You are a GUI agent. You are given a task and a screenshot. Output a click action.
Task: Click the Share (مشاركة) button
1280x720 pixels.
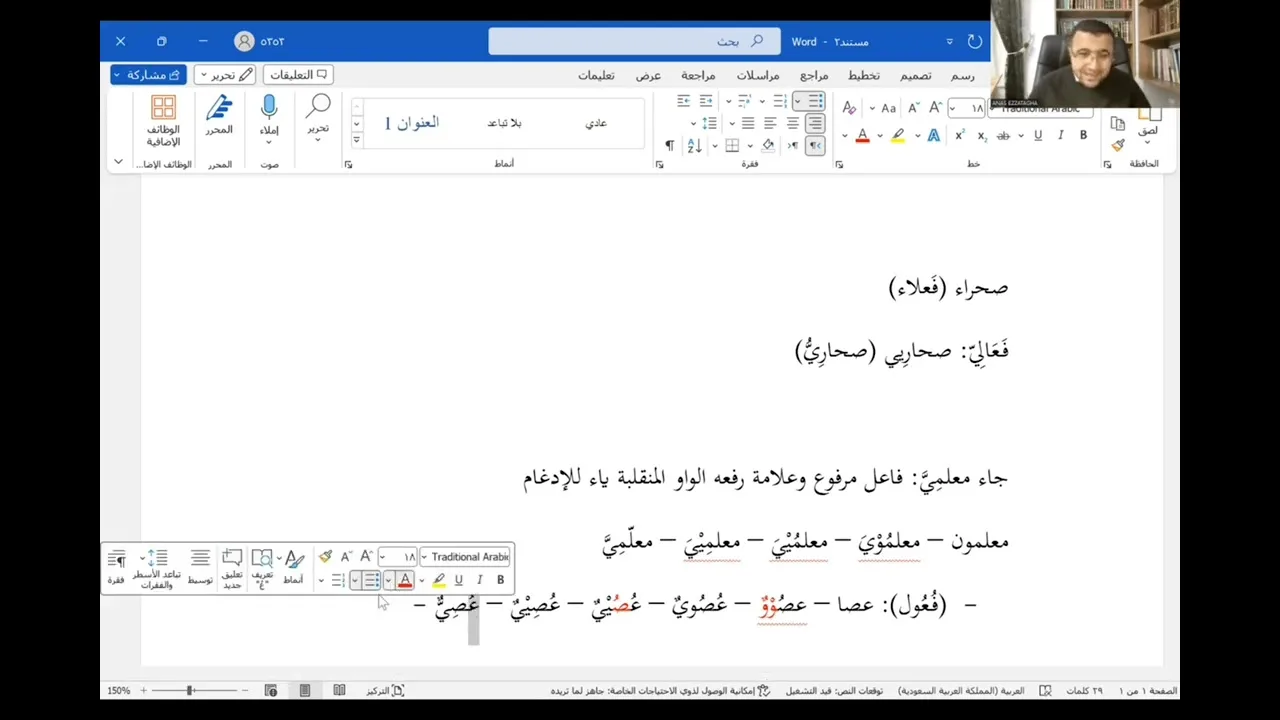tap(148, 74)
